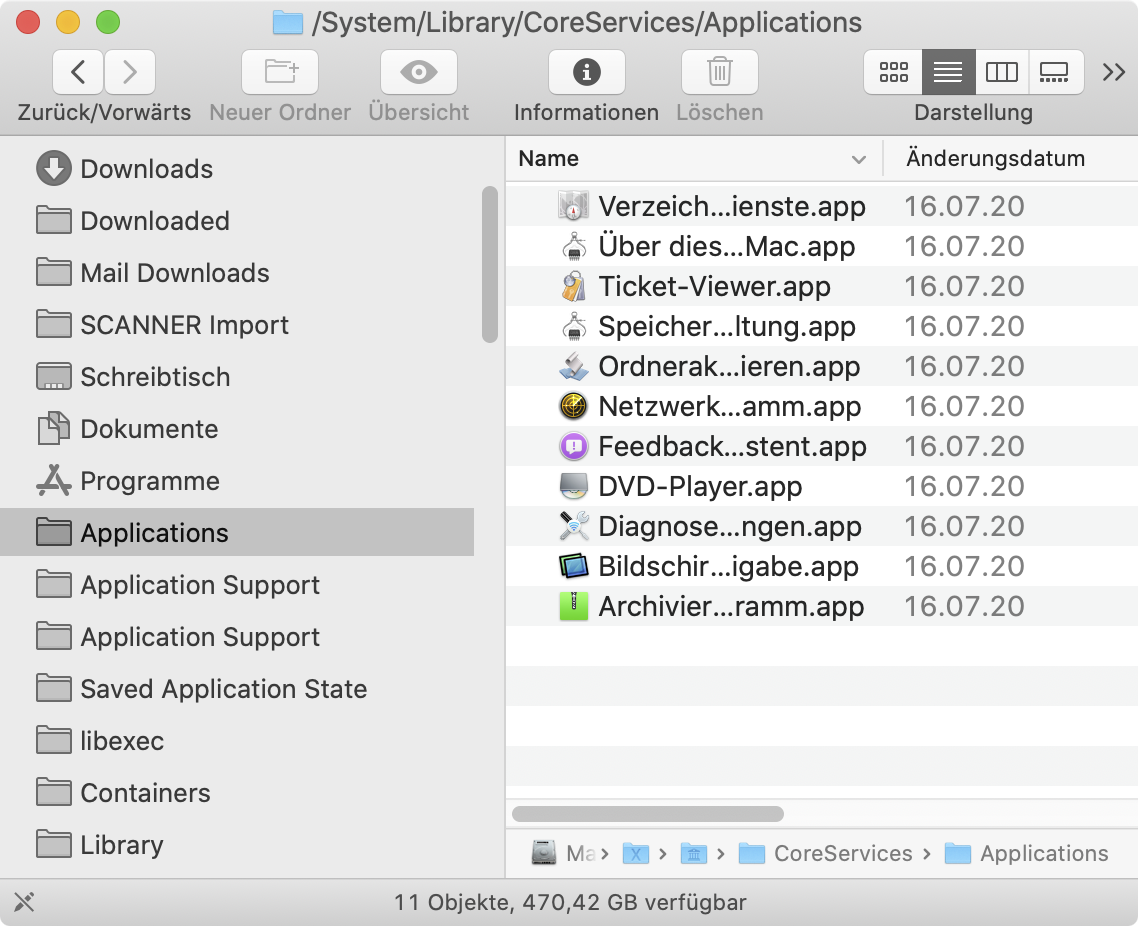Switch to gallery view display mode
This screenshot has height=926, width=1138.
[1055, 72]
